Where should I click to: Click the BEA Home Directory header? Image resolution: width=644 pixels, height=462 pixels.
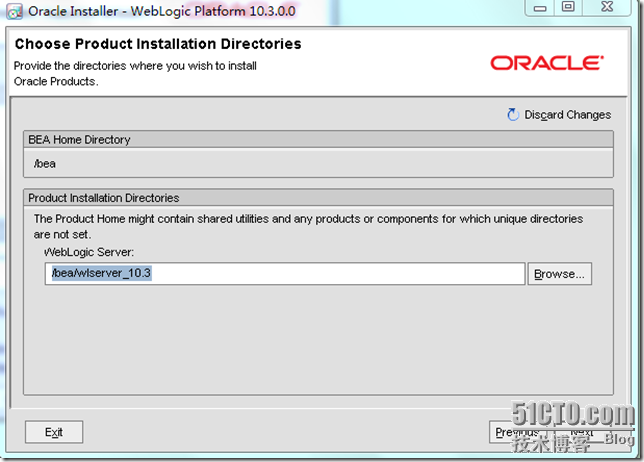pos(318,140)
